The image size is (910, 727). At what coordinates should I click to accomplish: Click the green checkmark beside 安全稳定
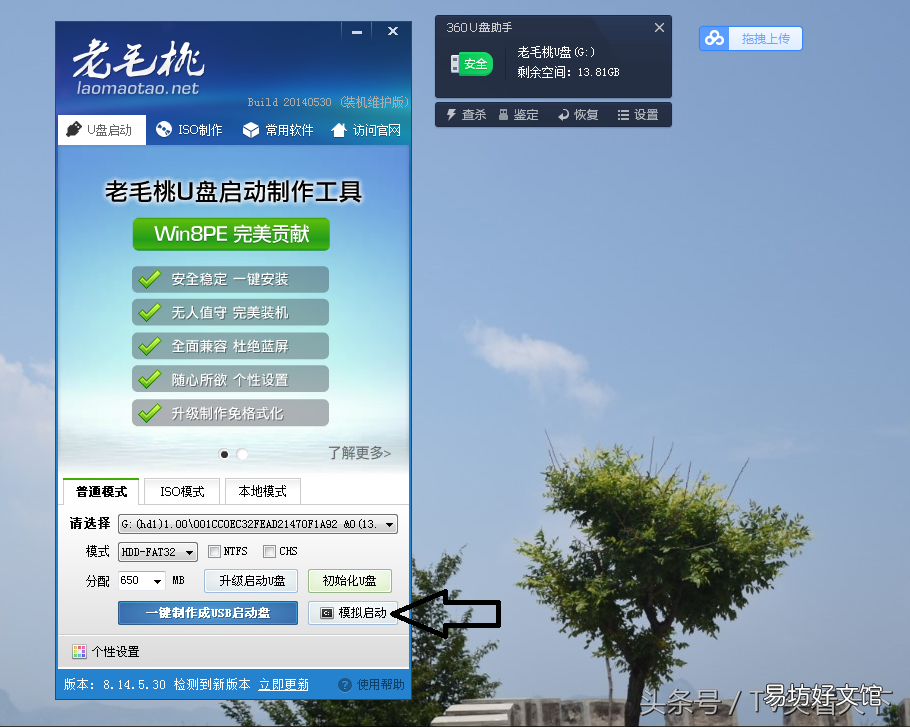click(150, 279)
